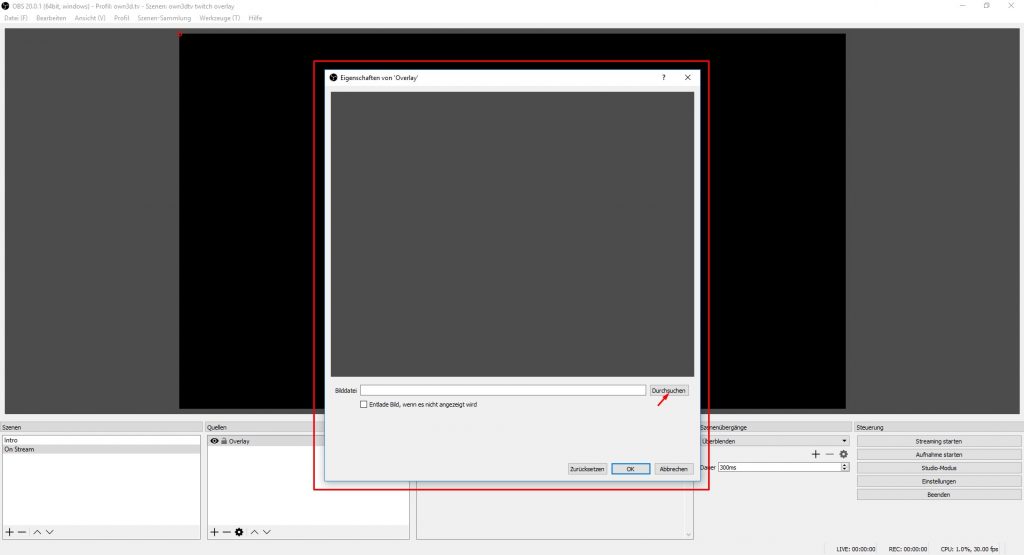Enable 'Entlade Bild, wenn es nicht angezeigt wird'

[364, 404]
